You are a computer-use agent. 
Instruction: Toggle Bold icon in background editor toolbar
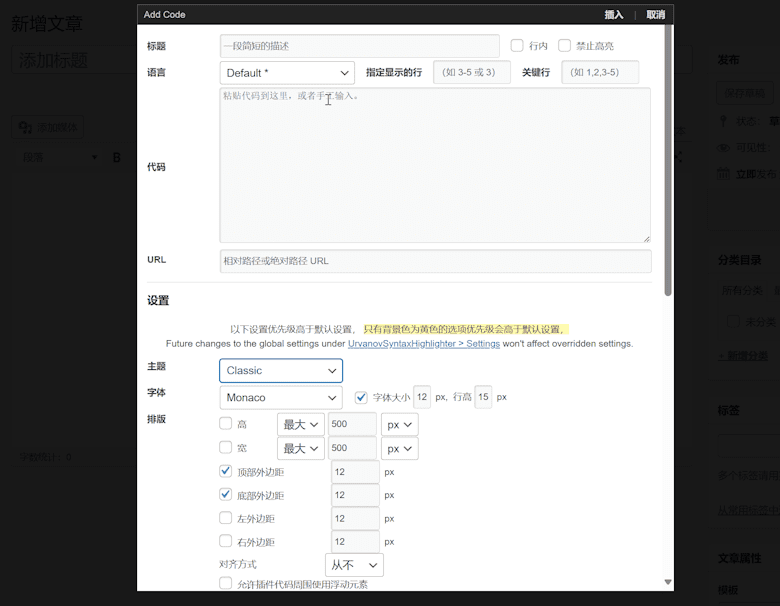[117, 158]
